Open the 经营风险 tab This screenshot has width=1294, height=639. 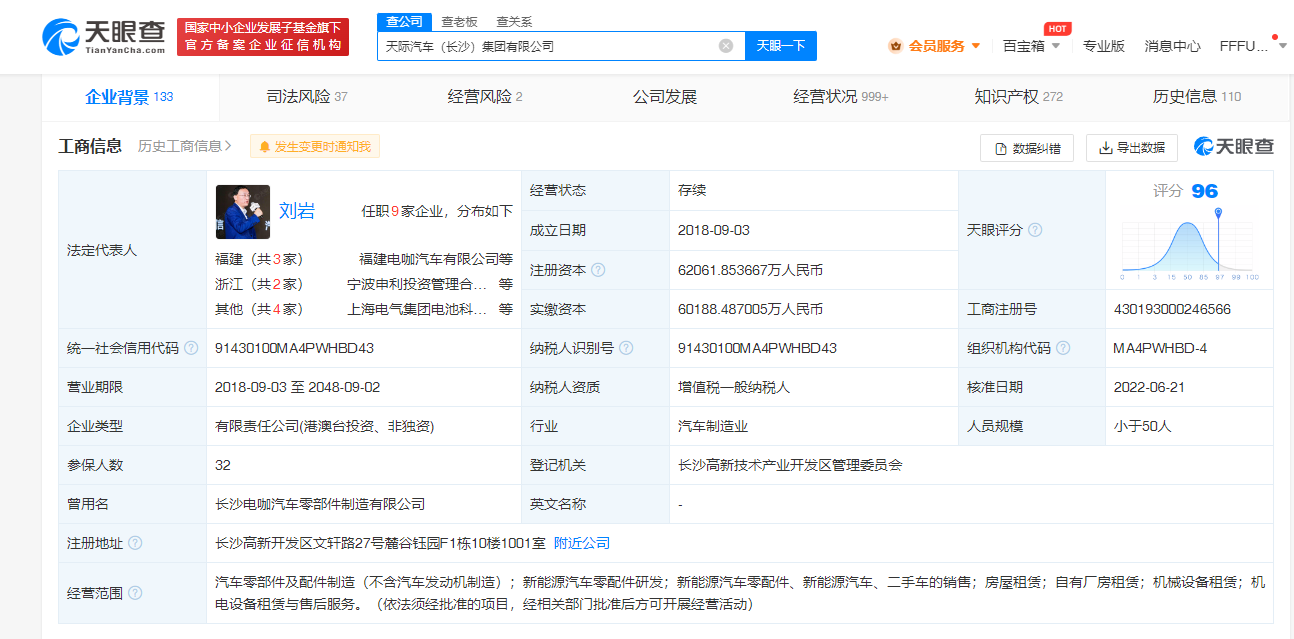(x=485, y=97)
